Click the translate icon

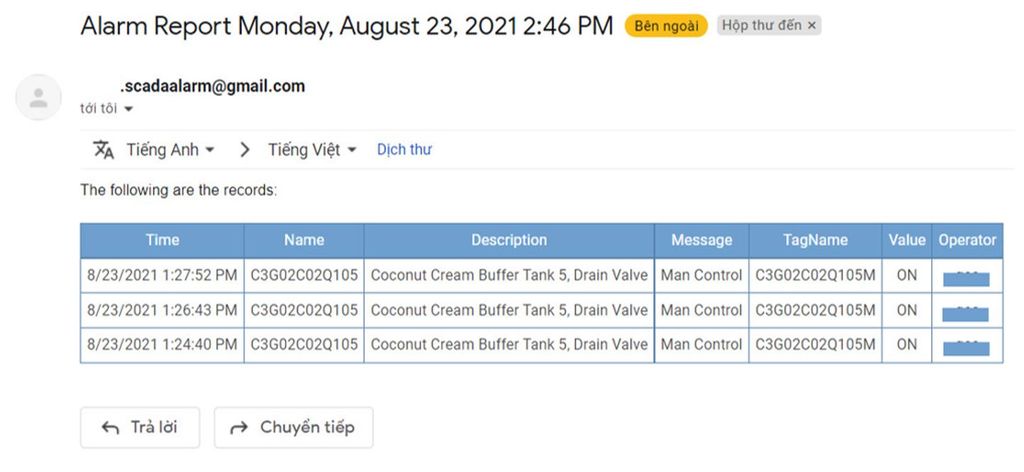(103, 150)
